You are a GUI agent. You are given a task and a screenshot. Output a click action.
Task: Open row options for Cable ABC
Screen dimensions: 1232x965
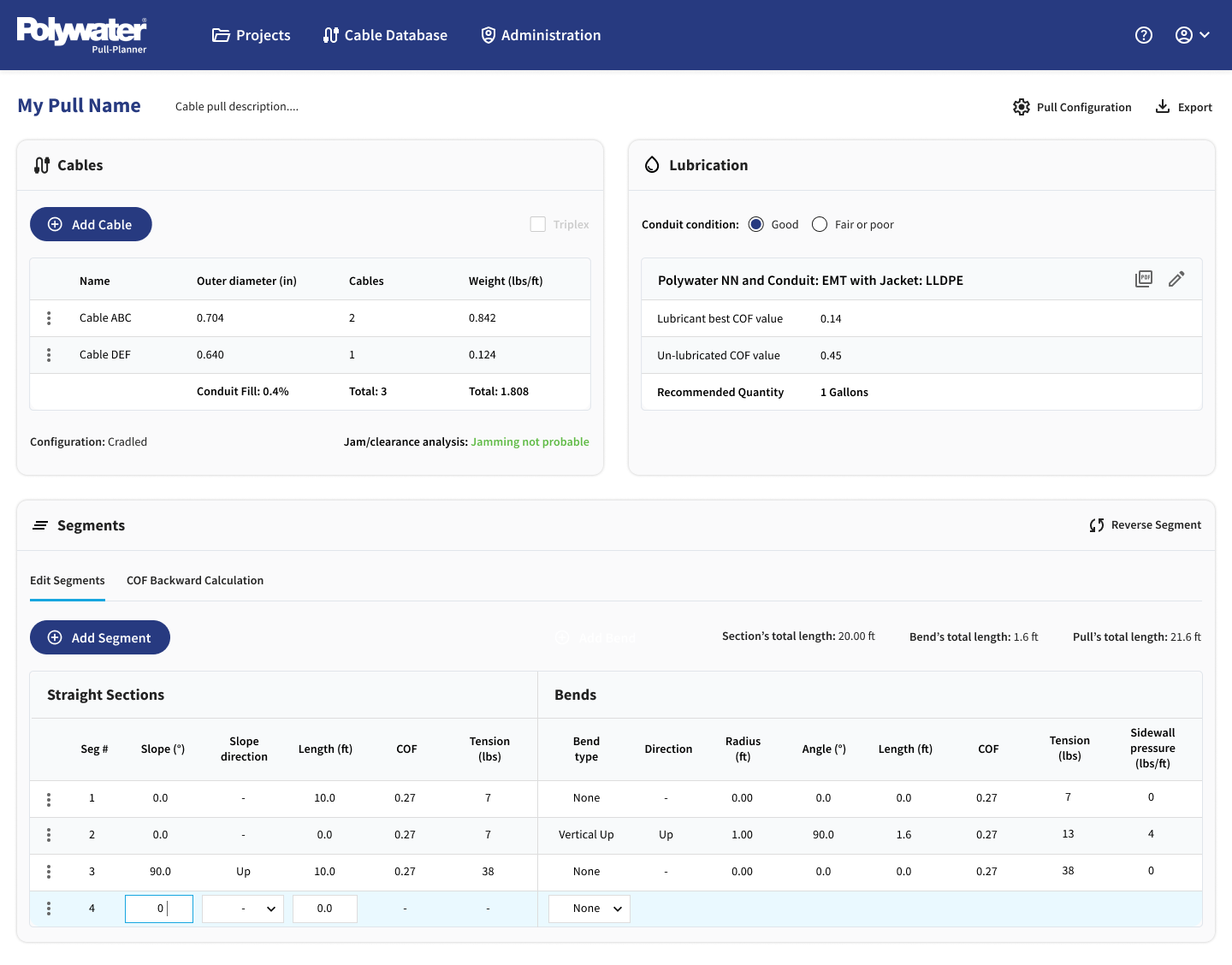pyautogui.click(x=49, y=318)
